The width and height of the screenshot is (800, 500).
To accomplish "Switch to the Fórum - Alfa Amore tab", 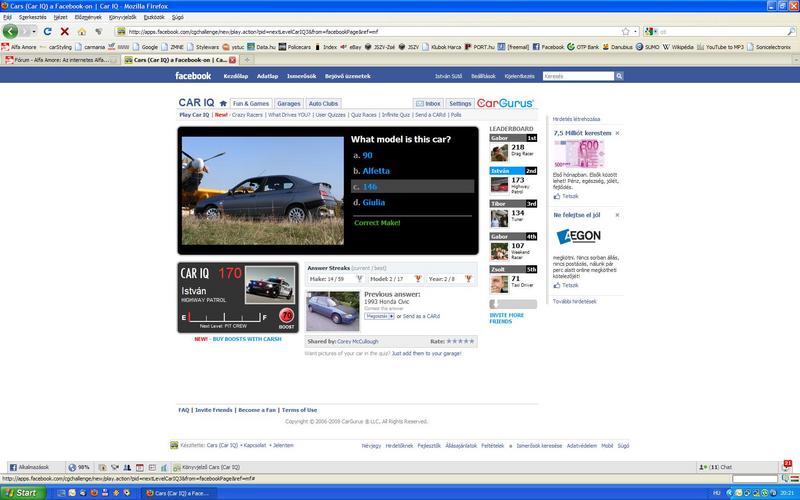I will (x=59, y=60).
